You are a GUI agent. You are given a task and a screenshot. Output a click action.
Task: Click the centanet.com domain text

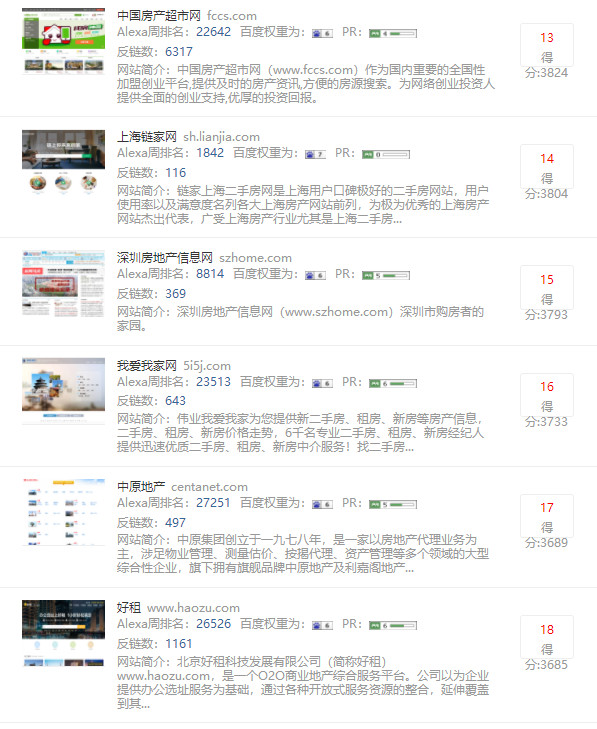click(209, 487)
